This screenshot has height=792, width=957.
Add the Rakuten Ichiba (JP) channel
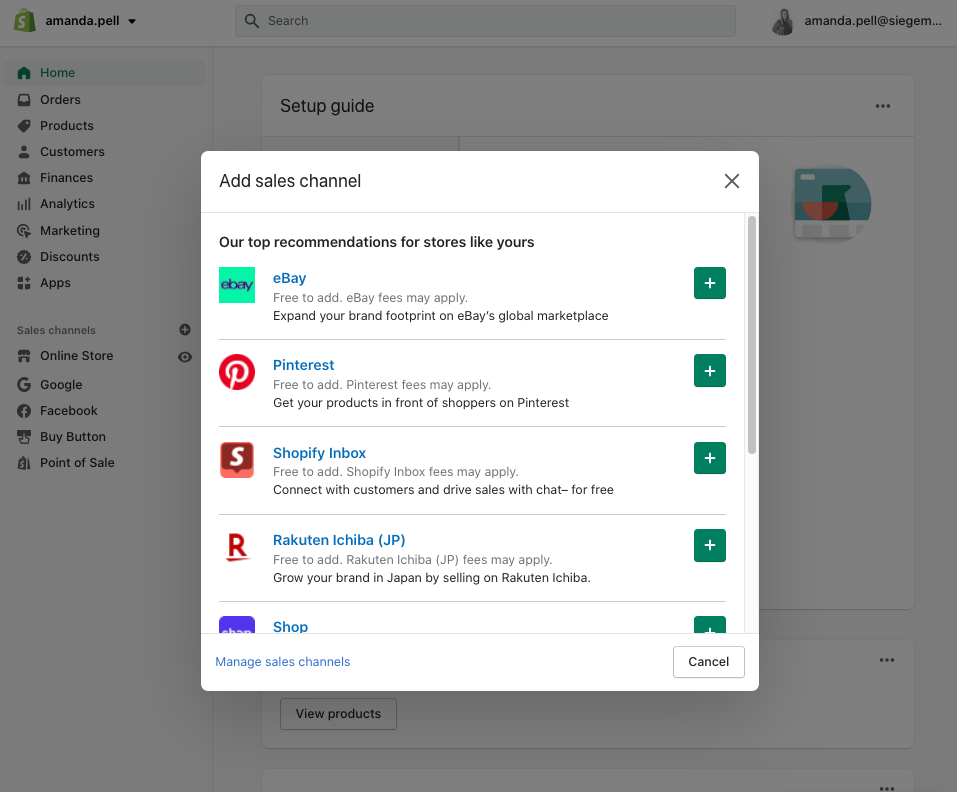710,545
